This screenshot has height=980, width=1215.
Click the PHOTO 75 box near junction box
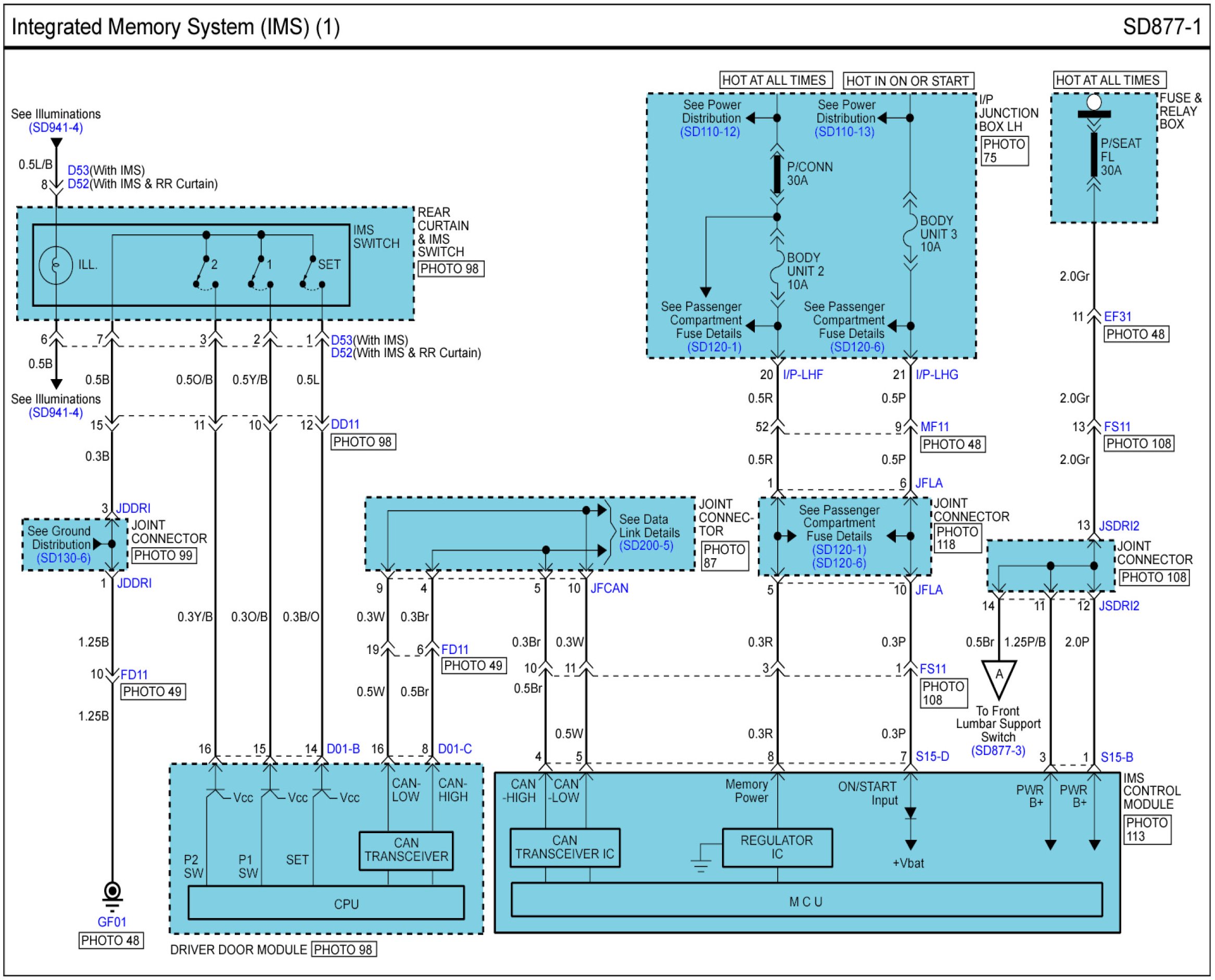pos(1004,152)
